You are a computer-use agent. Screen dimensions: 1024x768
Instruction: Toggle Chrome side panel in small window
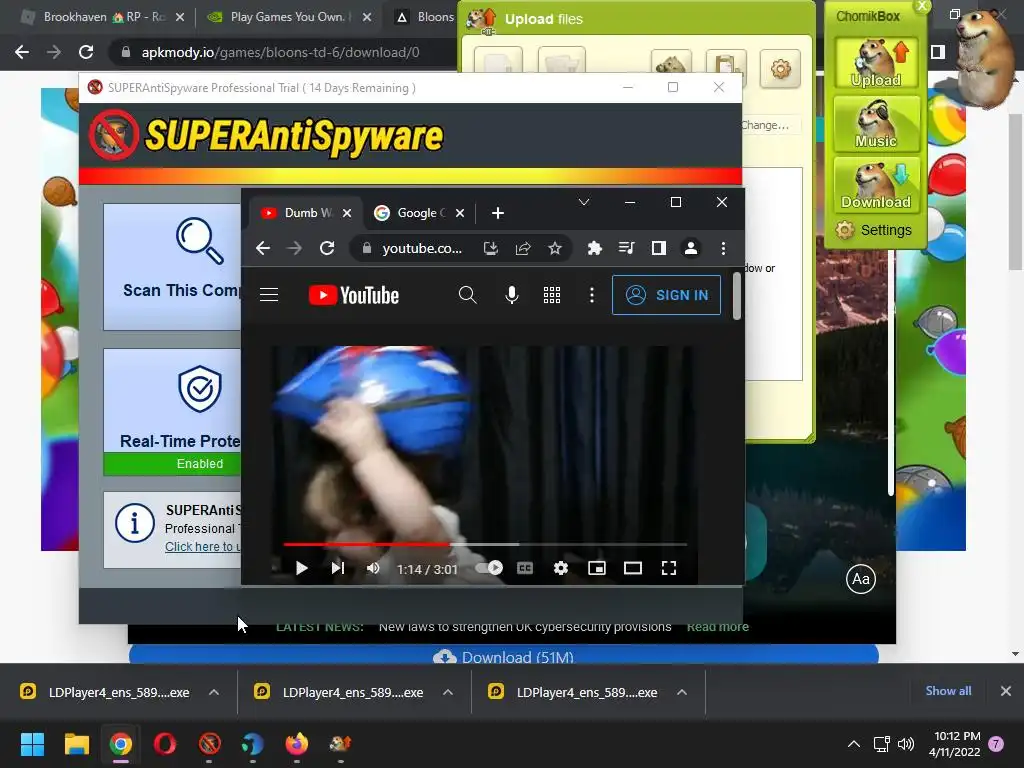(x=658, y=248)
